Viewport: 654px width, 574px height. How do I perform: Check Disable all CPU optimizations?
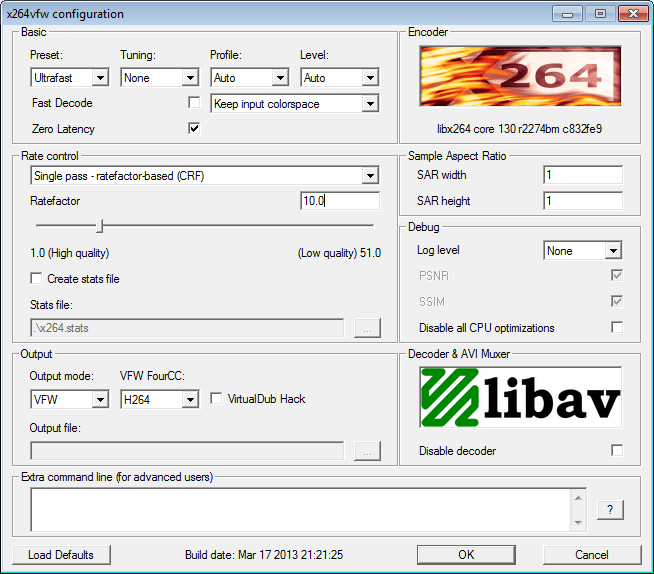[617, 327]
